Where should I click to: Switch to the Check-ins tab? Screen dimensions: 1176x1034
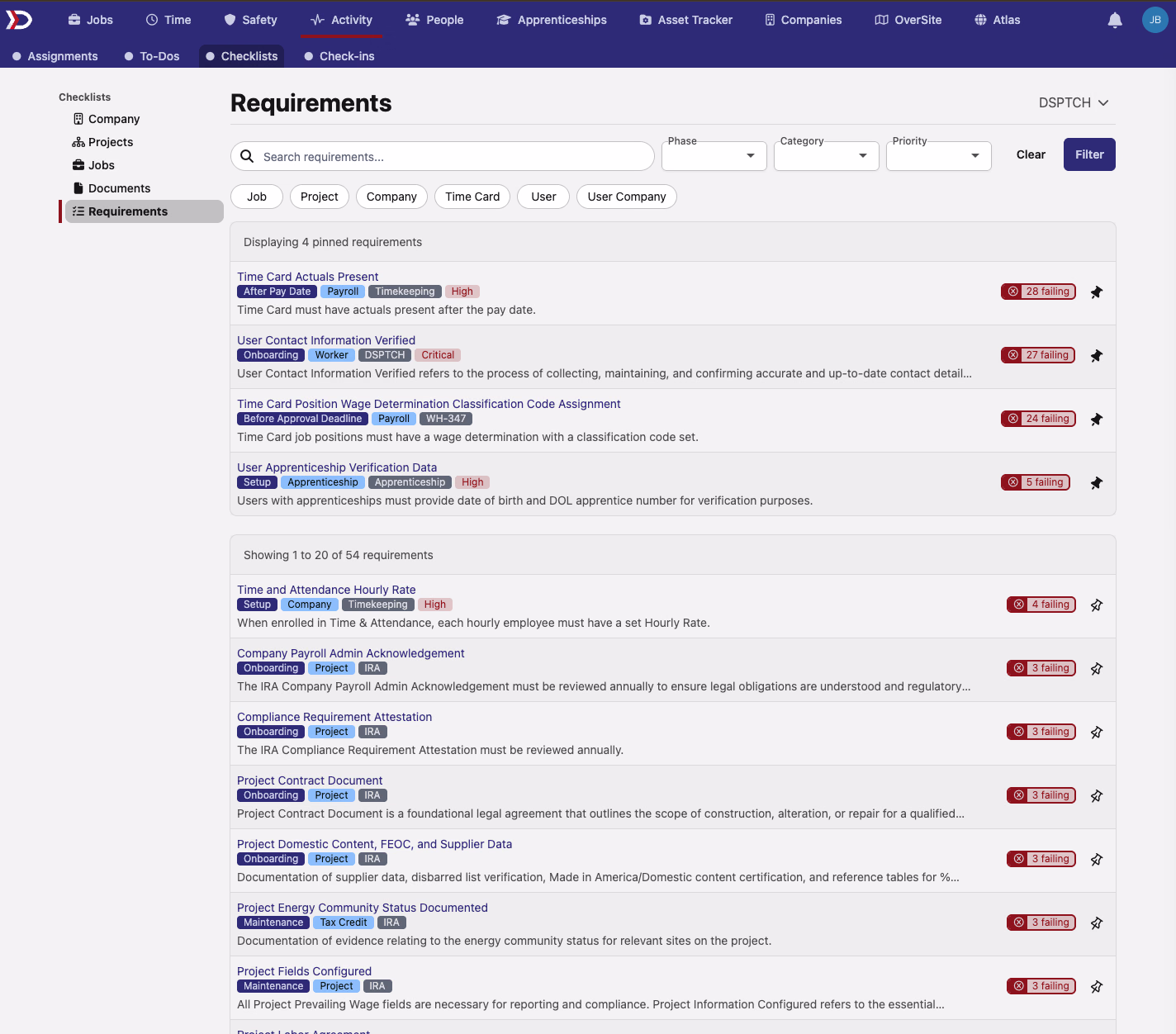pos(339,56)
